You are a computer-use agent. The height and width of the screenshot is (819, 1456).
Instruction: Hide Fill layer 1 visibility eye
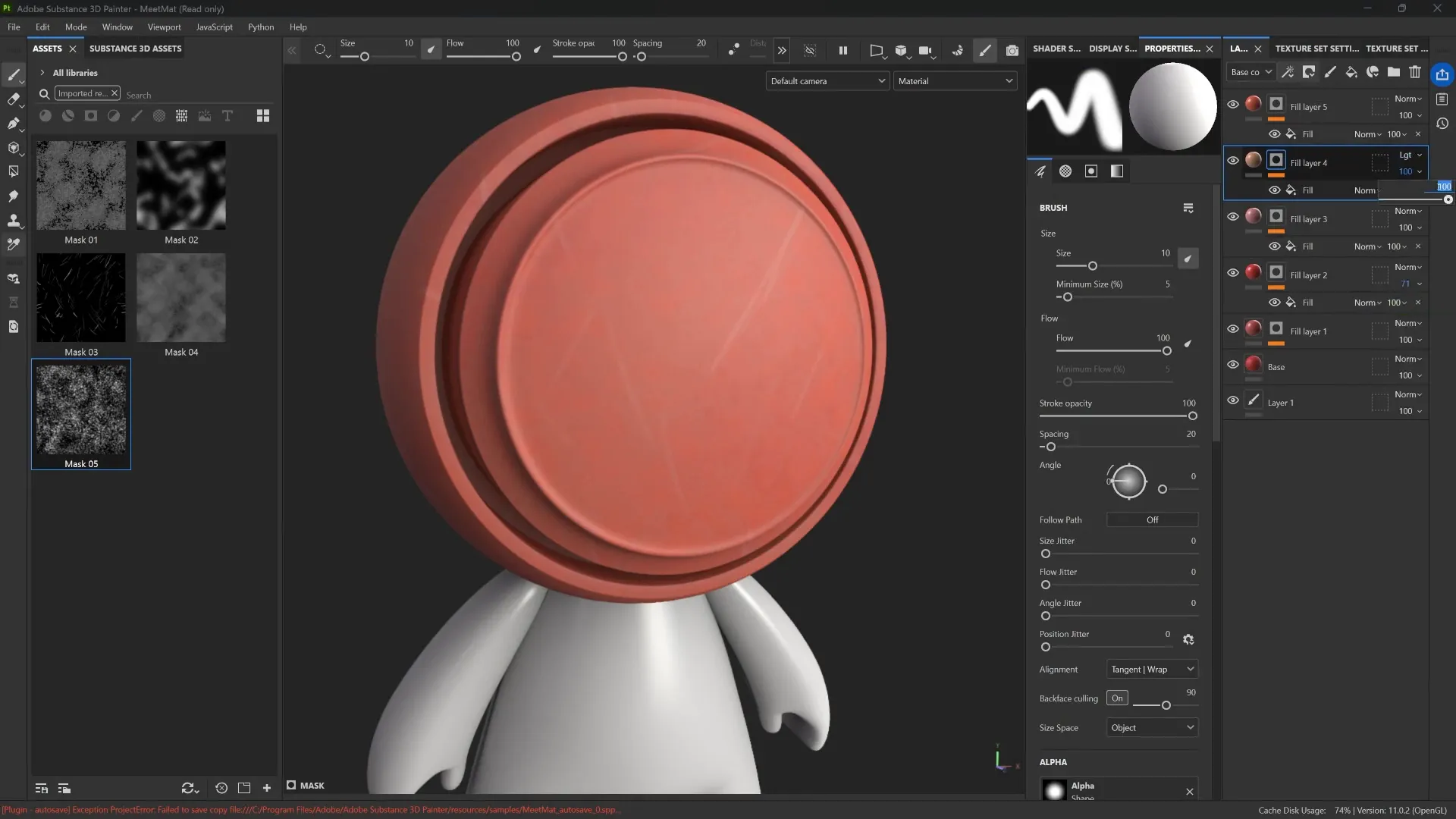[x=1232, y=329]
